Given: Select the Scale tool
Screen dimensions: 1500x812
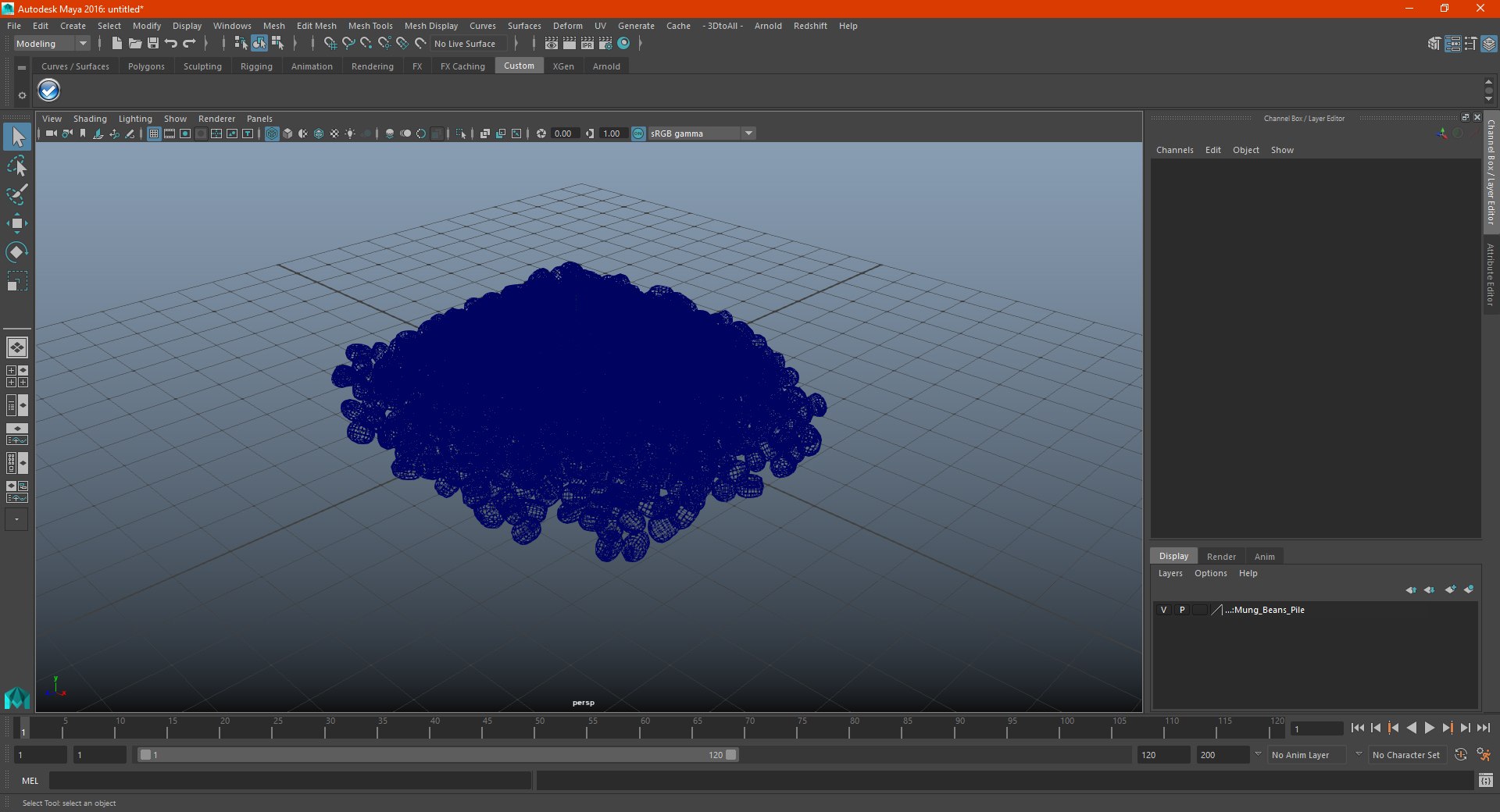Looking at the screenshot, I should click(17, 281).
